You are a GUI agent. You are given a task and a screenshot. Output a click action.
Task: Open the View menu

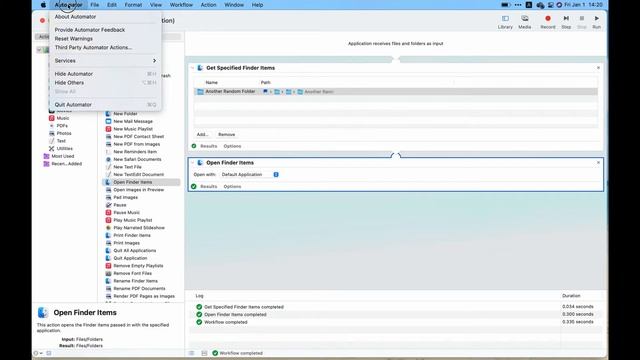[x=156, y=5]
